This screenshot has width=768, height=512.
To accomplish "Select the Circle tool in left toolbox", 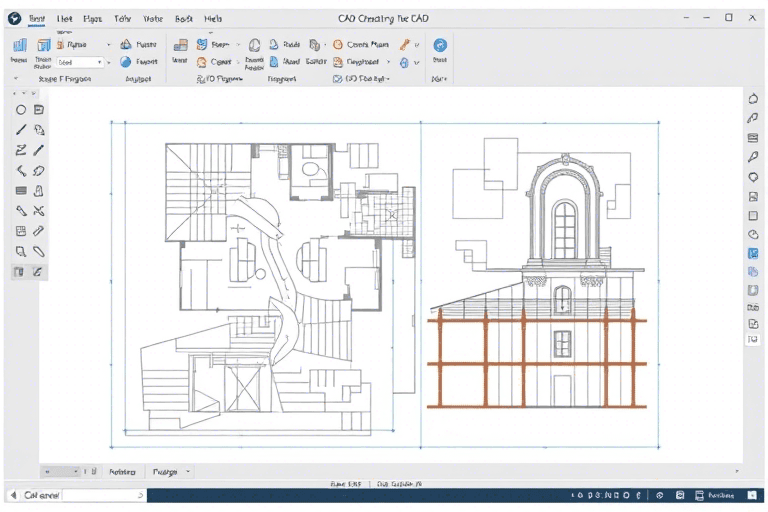I will pyautogui.click(x=21, y=109).
